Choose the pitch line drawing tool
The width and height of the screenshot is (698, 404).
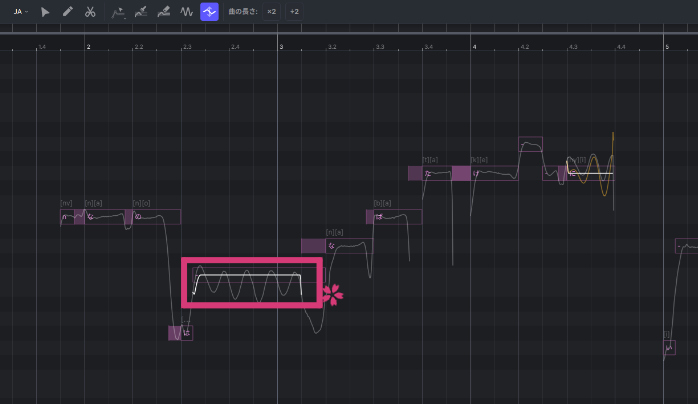[x=119, y=12]
